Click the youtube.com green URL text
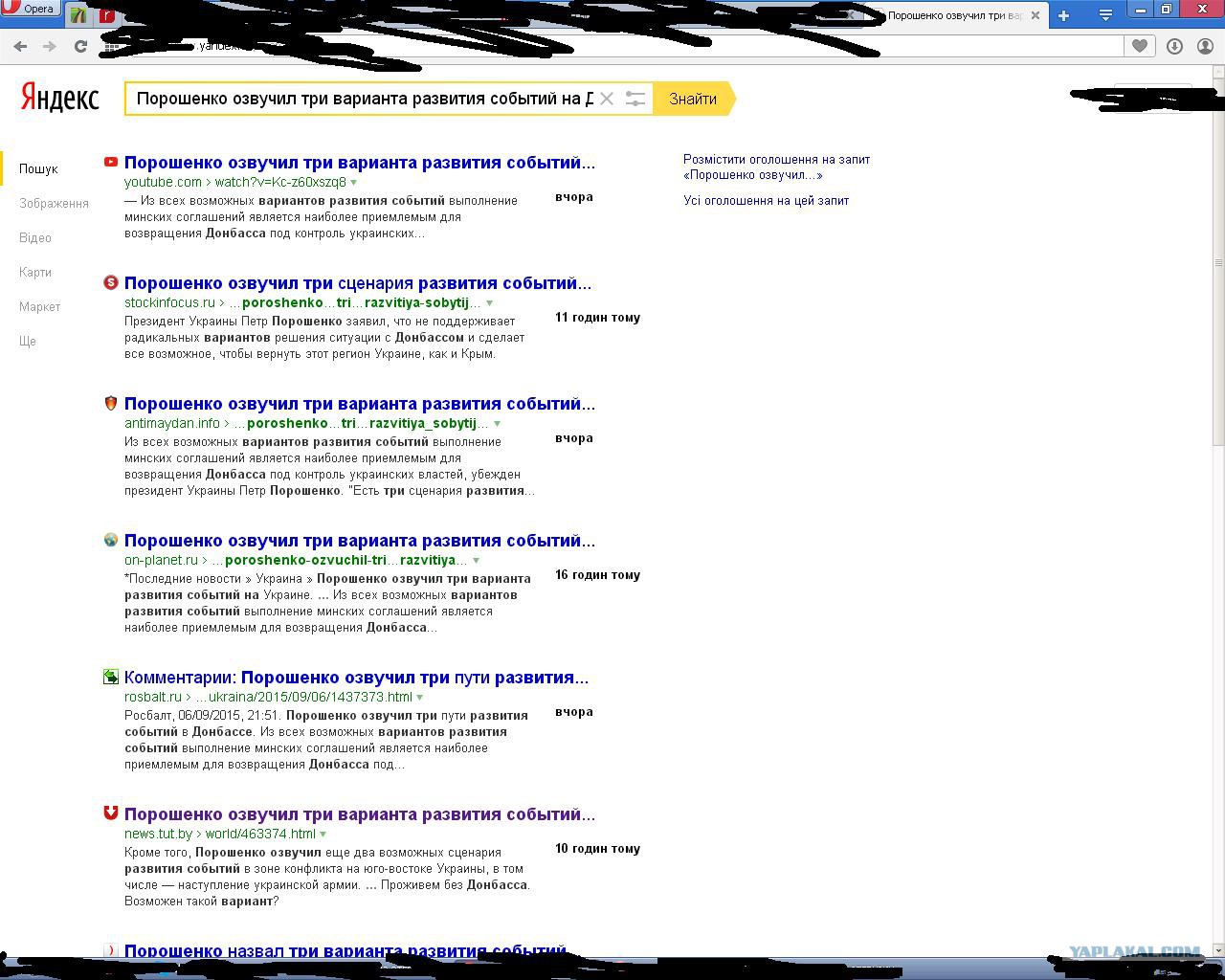The height and width of the screenshot is (980, 1225). tap(235, 182)
